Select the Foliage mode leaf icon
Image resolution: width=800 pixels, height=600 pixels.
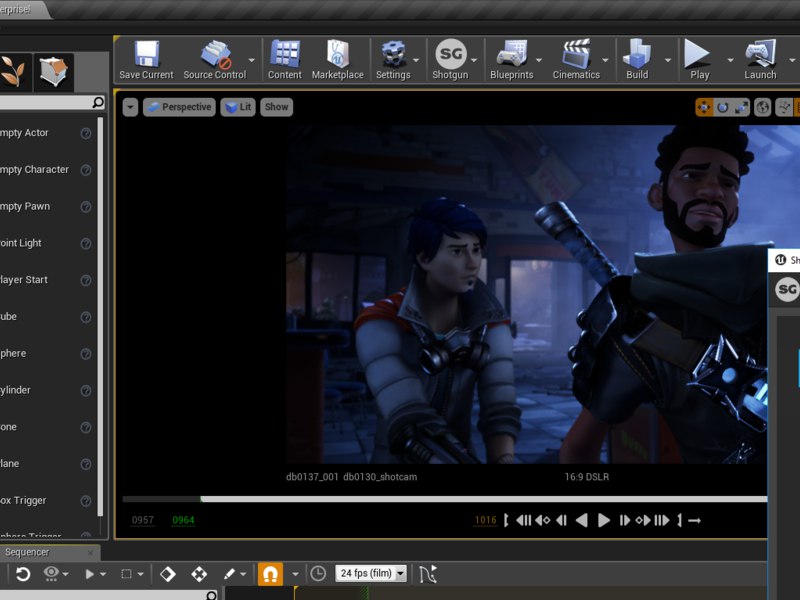(x=13, y=72)
